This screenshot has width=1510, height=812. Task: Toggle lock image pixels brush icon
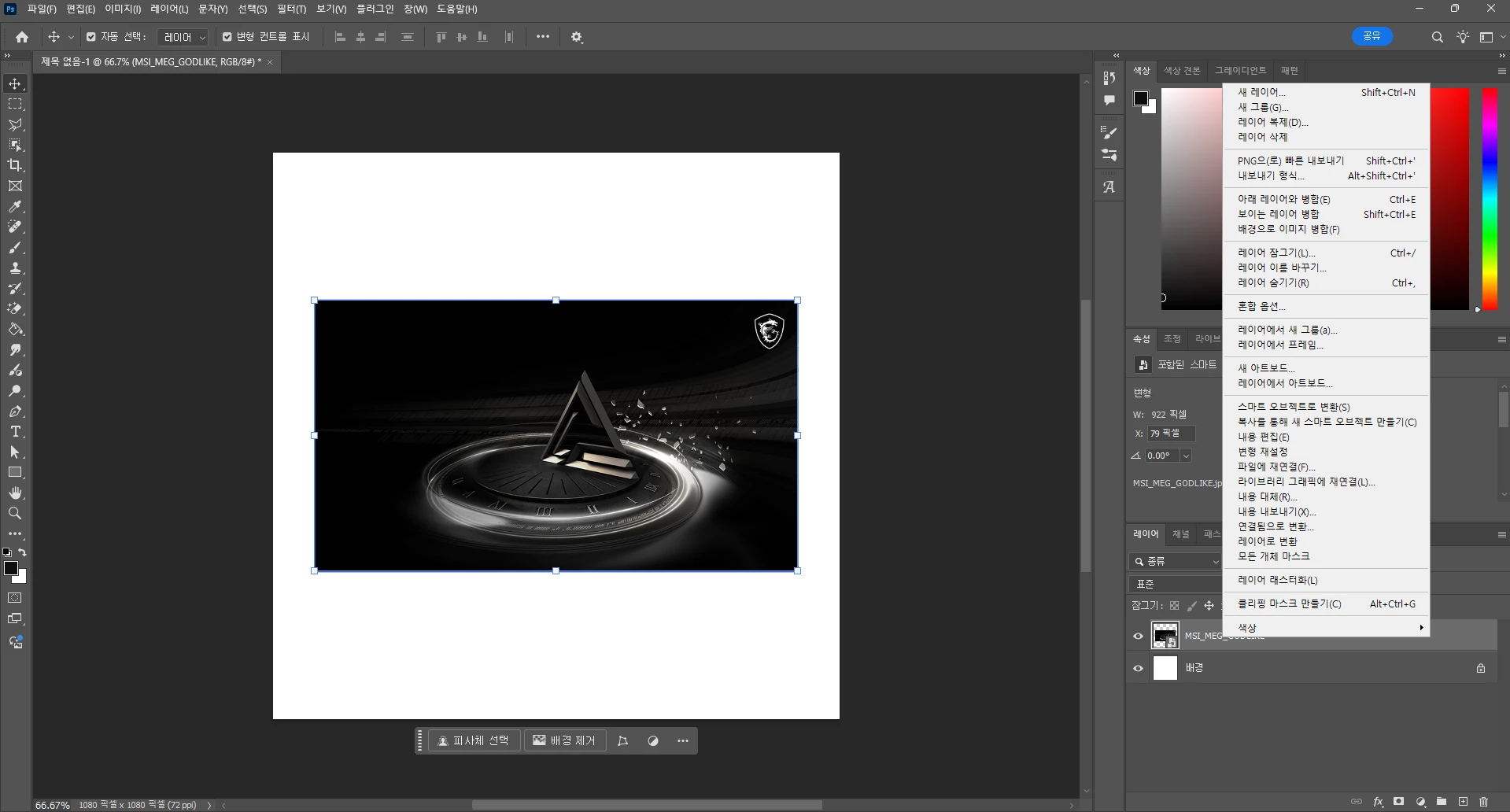[1191, 606]
